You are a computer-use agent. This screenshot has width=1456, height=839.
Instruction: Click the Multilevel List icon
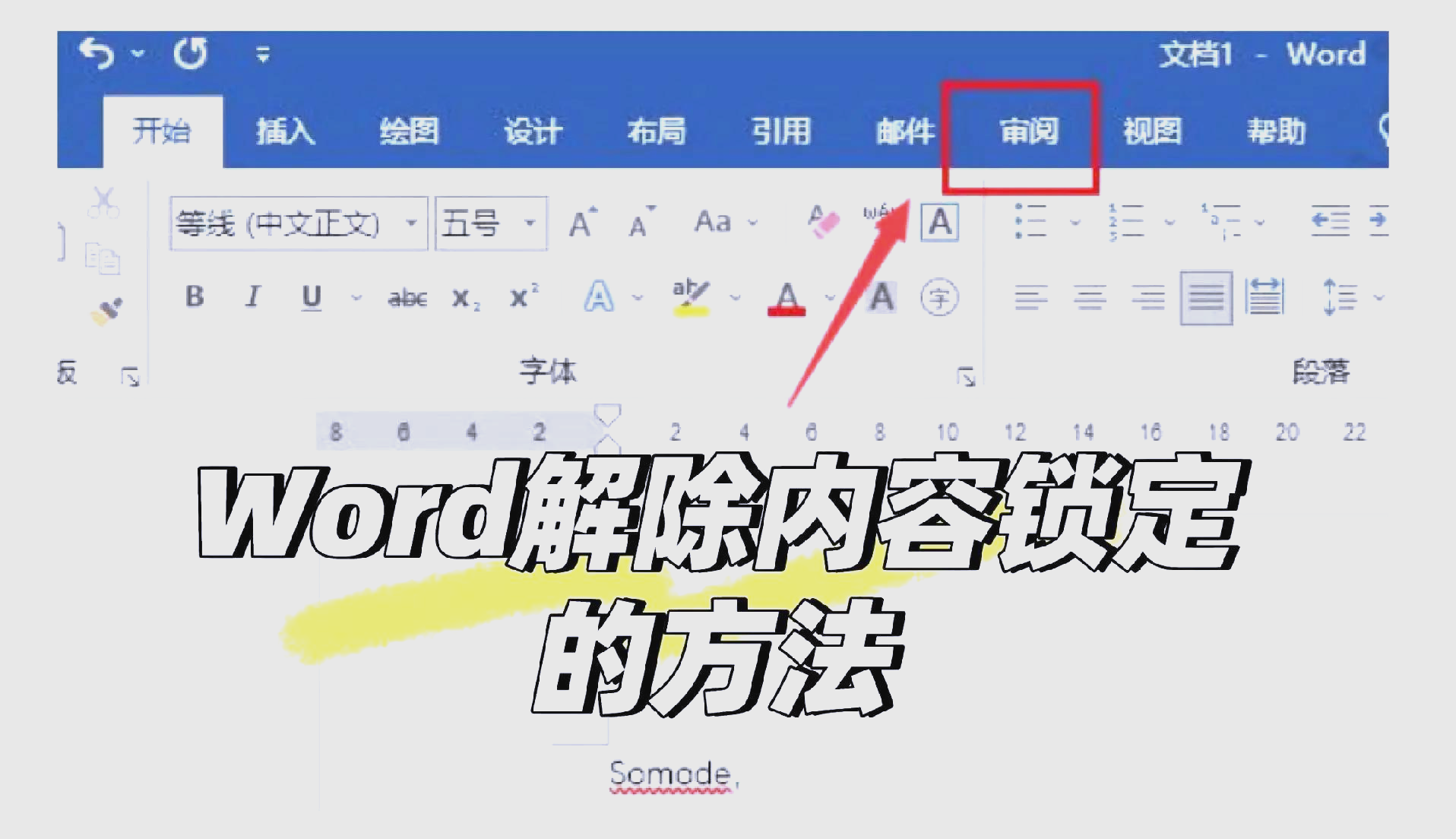click(x=1220, y=222)
